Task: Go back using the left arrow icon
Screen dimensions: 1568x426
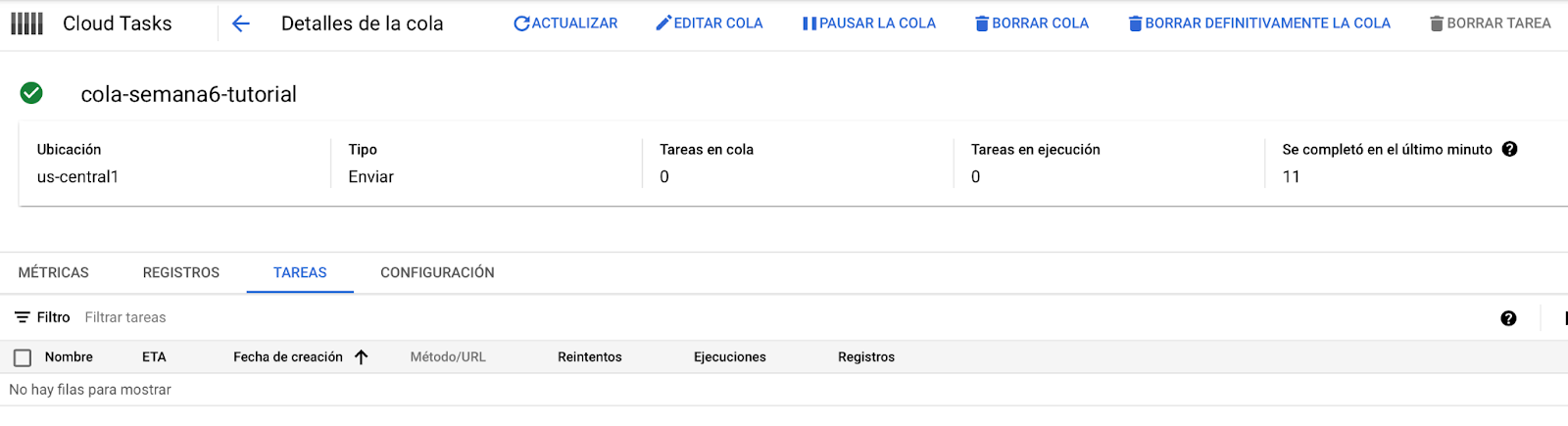Action: pyautogui.click(x=241, y=24)
